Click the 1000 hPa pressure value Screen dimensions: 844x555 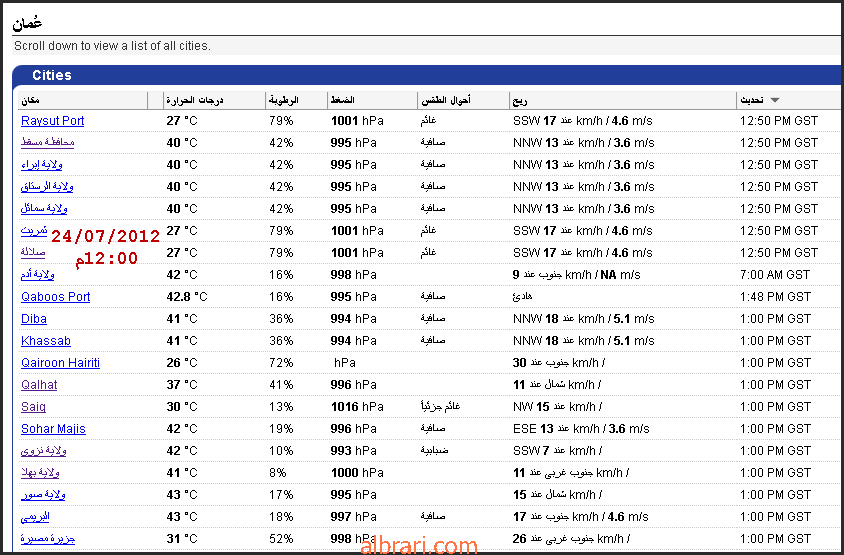tap(357, 473)
